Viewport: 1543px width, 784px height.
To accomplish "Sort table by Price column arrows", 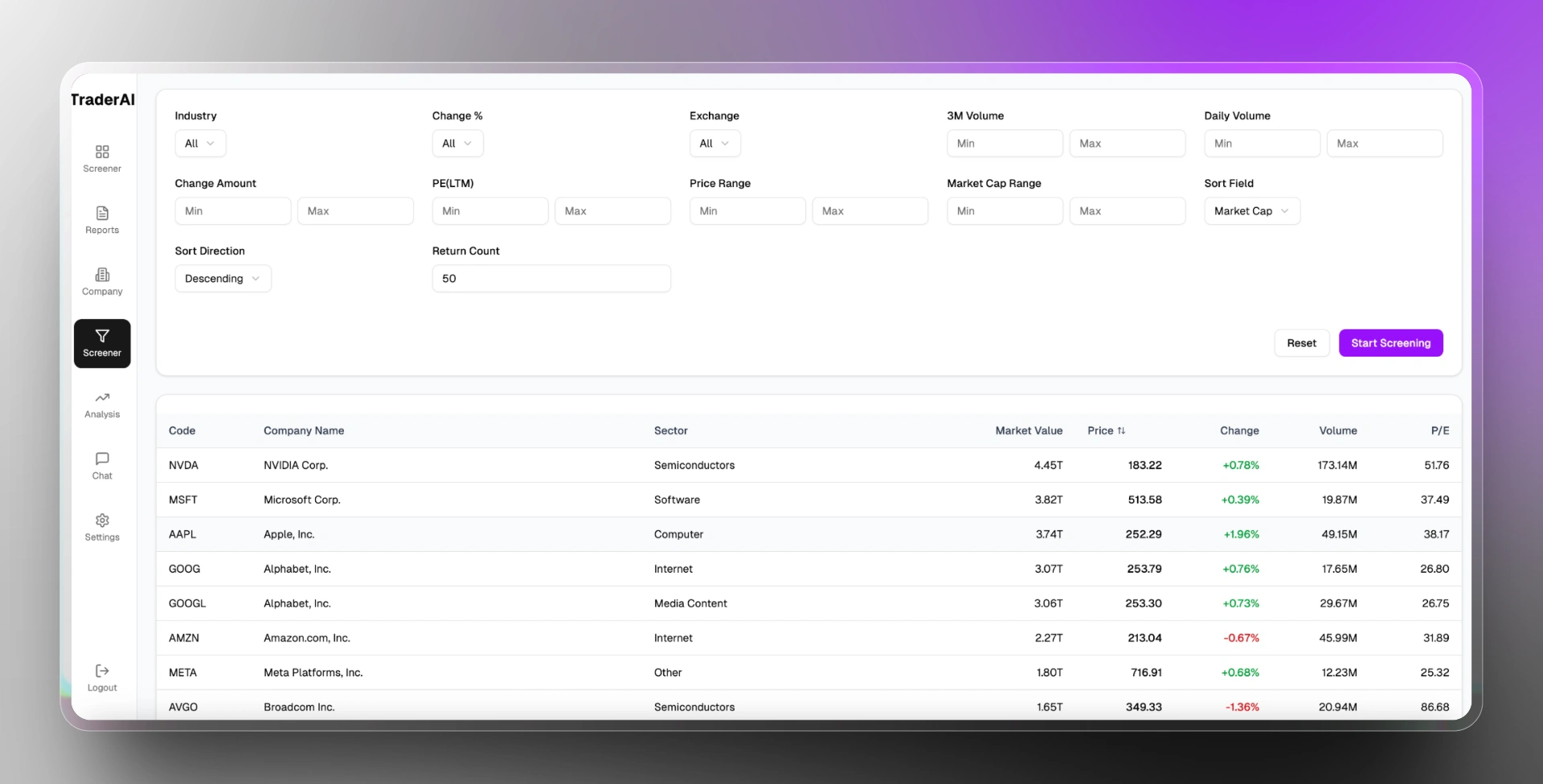I will click(1121, 431).
